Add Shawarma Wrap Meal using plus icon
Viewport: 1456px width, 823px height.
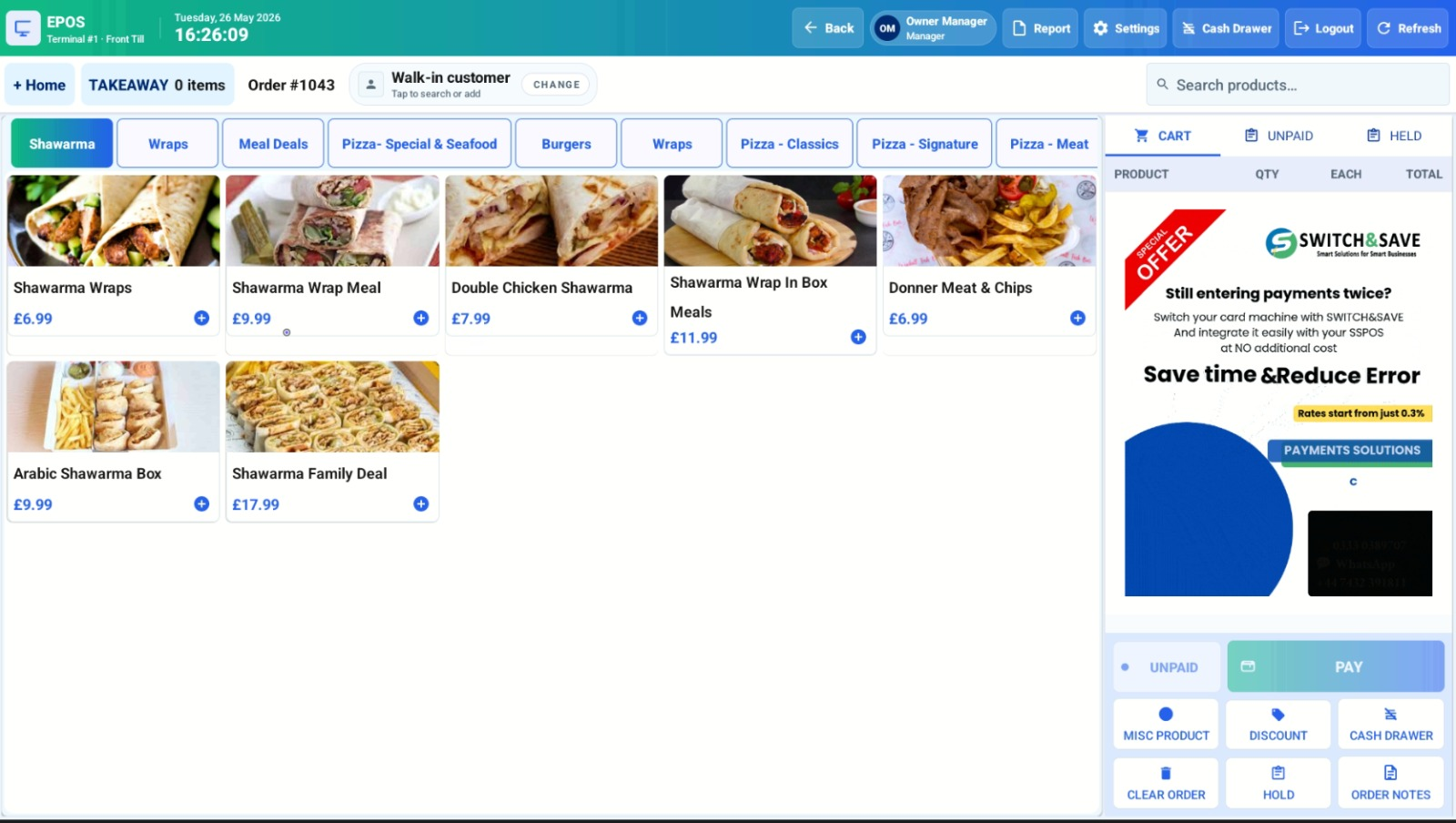pos(420,318)
